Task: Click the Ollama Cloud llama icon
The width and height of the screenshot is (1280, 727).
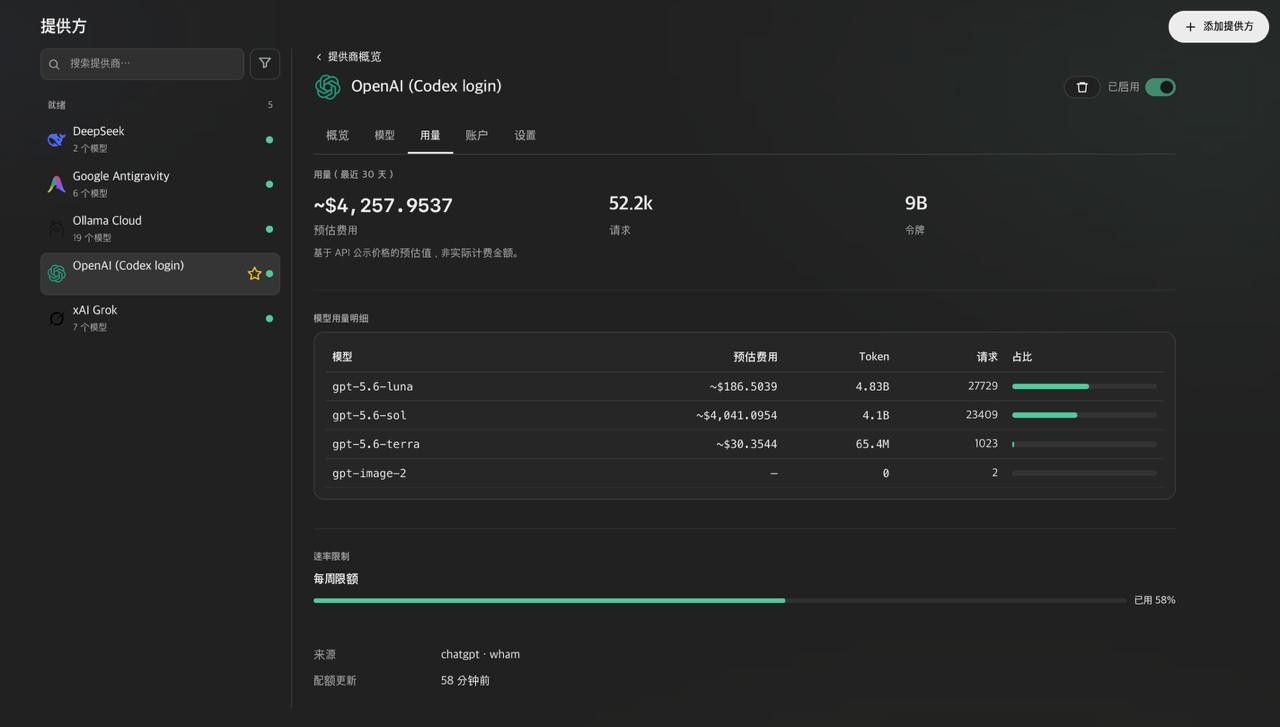Action: click(x=57, y=229)
